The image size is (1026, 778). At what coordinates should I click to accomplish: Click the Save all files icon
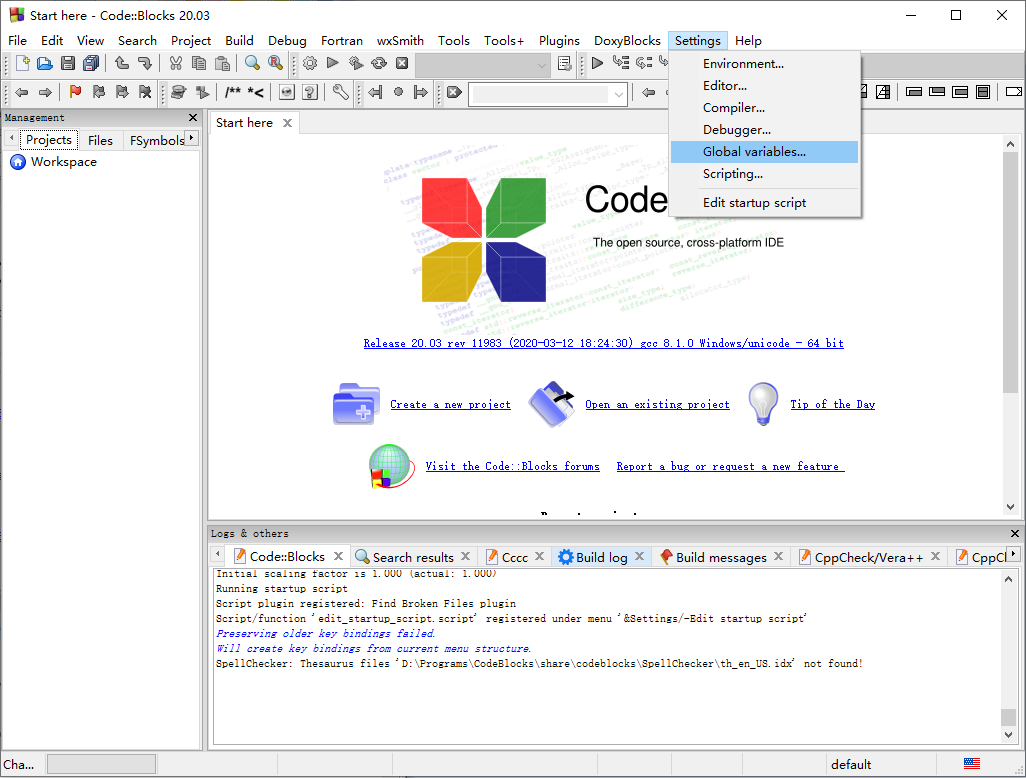(x=91, y=63)
